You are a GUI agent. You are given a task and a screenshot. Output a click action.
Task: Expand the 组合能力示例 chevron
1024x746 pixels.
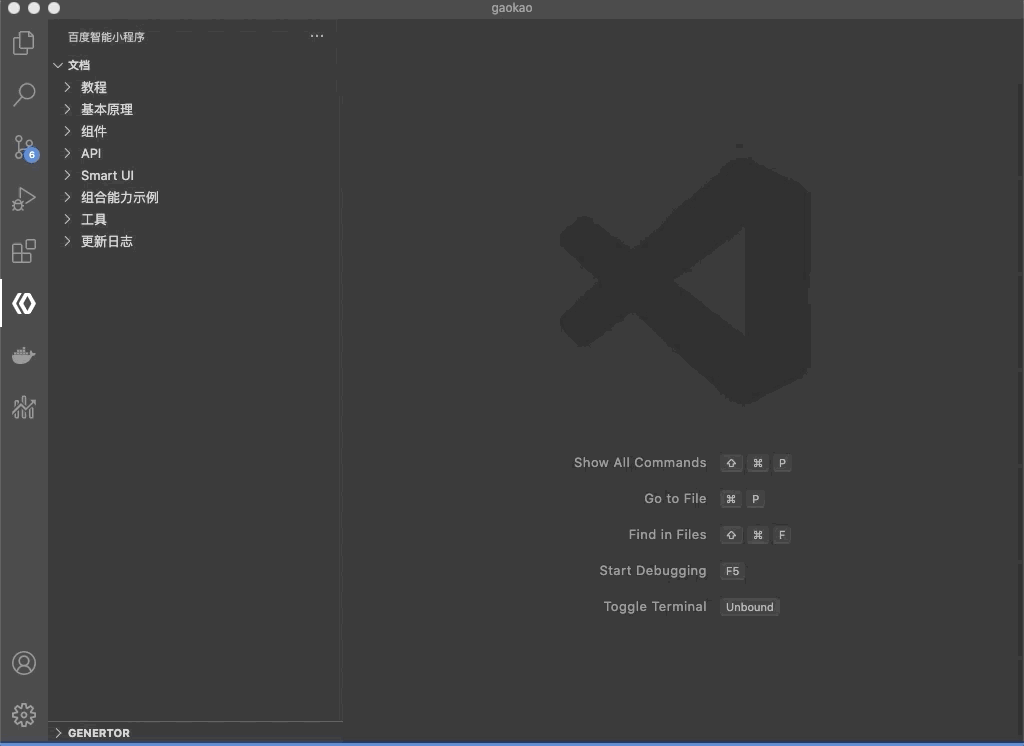[67, 197]
